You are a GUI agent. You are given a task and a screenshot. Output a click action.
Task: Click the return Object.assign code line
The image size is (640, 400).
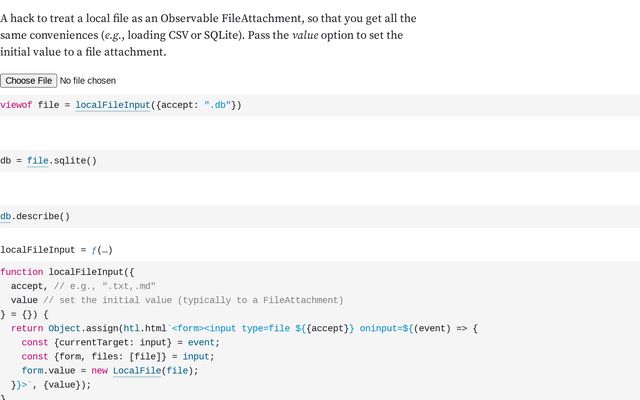(x=244, y=328)
